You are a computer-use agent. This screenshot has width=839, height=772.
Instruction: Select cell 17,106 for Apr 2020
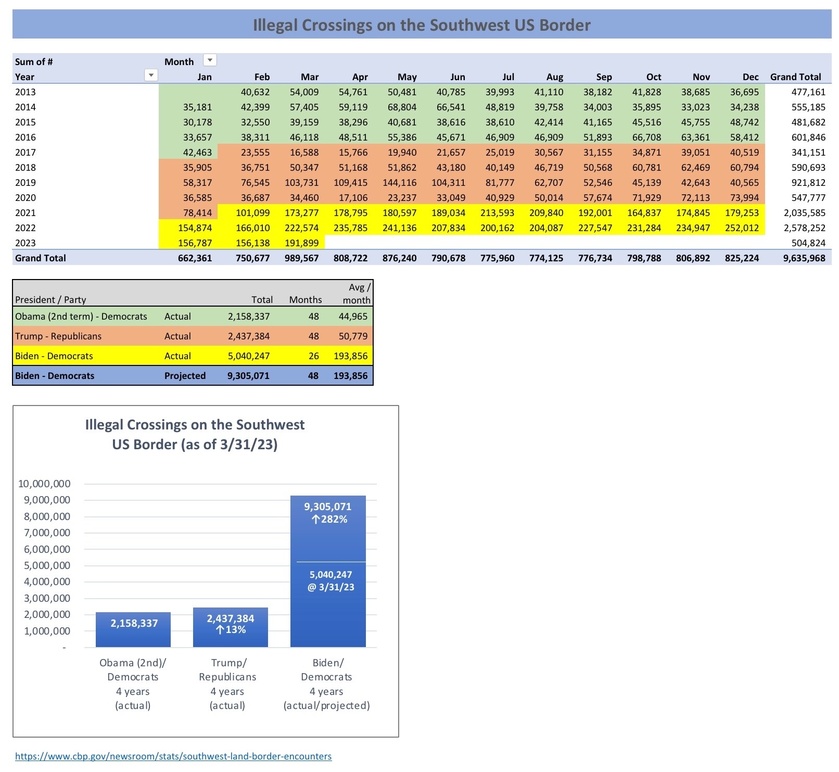tap(353, 197)
